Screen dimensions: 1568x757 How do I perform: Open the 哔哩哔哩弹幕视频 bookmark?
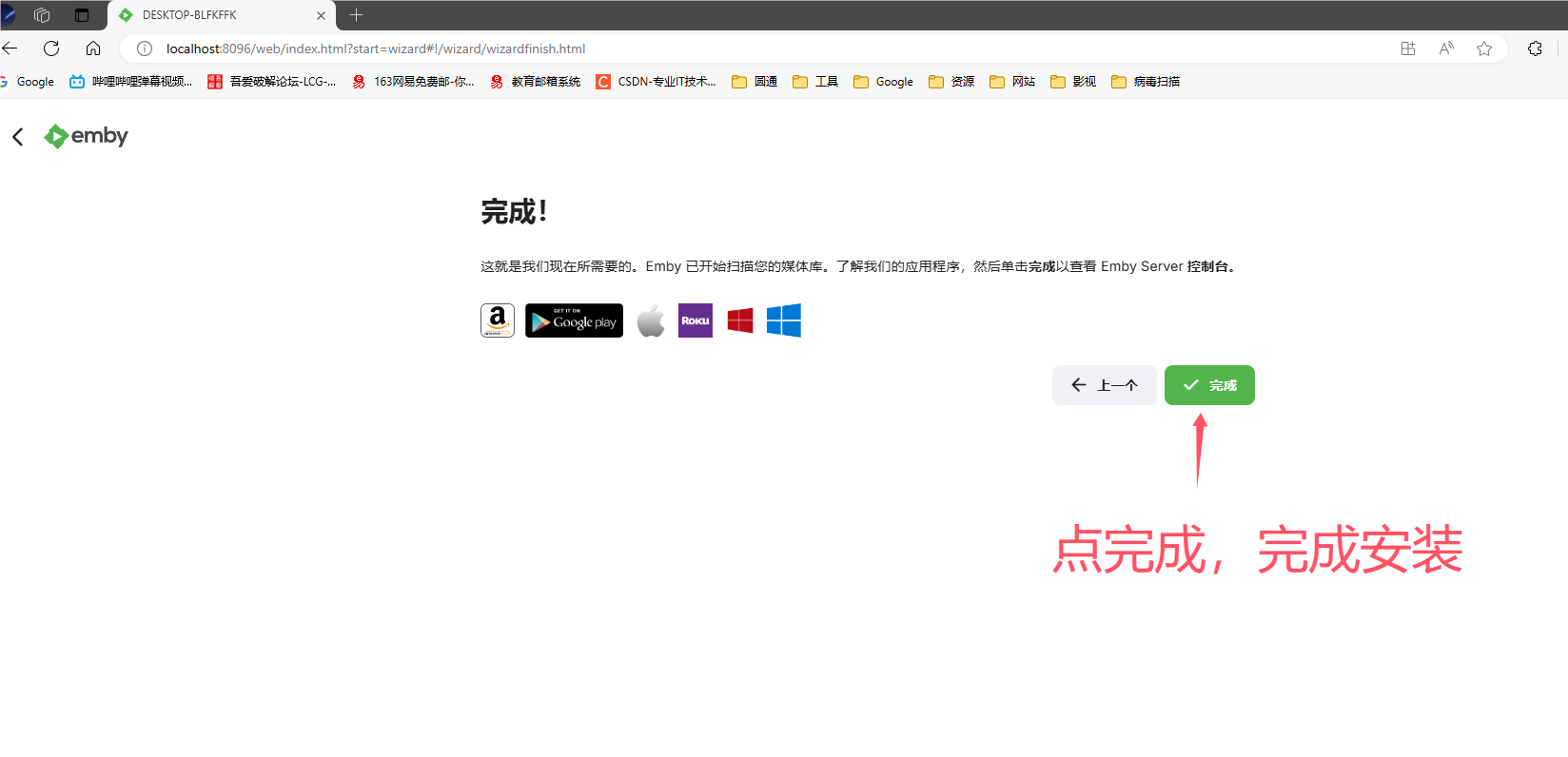click(x=131, y=82)
